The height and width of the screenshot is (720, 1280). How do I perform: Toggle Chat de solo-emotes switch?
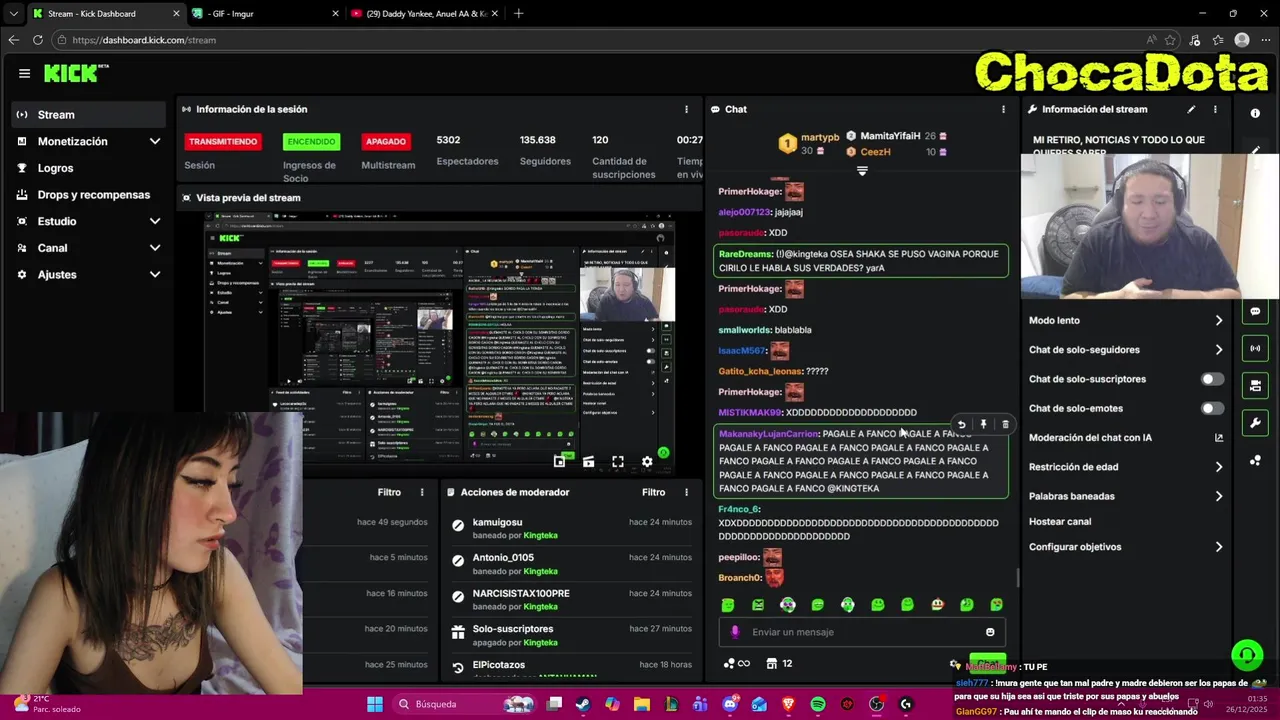tap(1212, 408)
